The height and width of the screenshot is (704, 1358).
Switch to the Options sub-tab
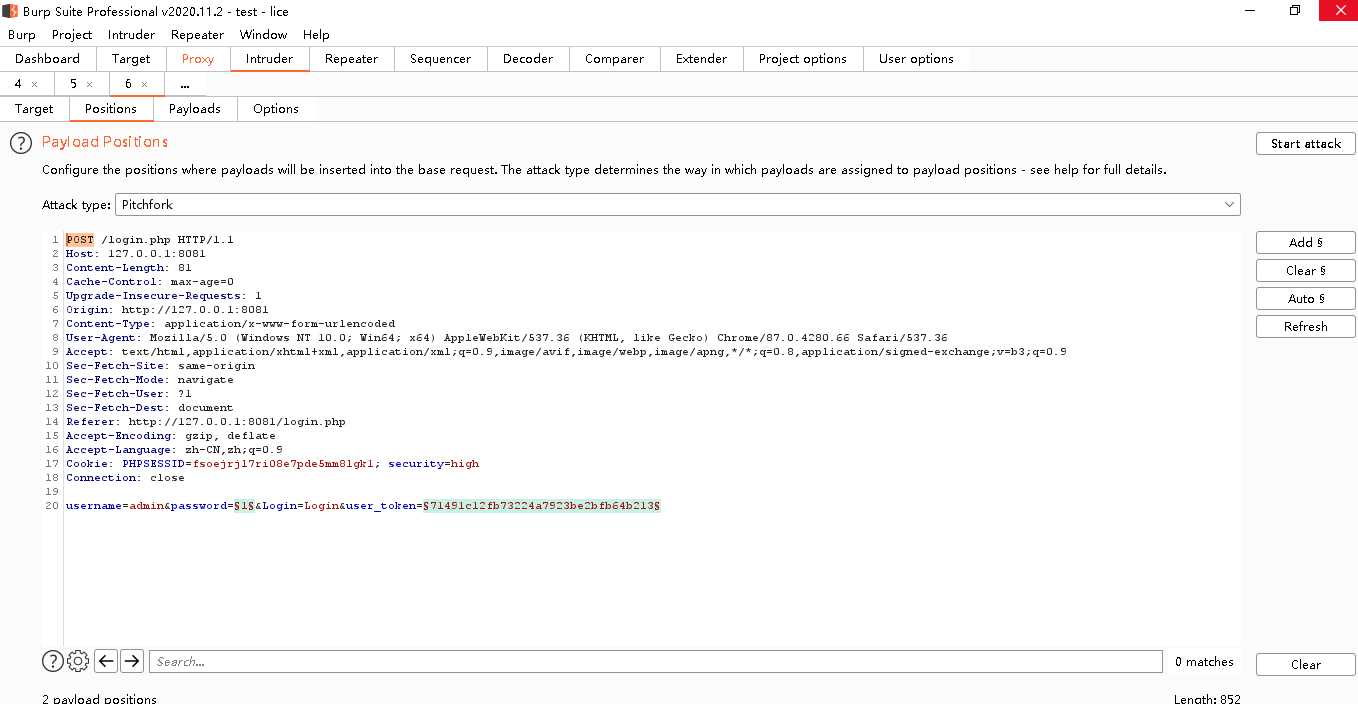pyautogui.click(x=276, y=109)
